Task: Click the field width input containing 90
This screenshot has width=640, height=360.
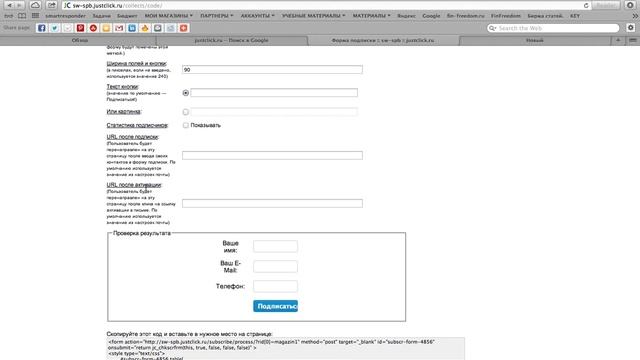Action: [x=272, y=70]
